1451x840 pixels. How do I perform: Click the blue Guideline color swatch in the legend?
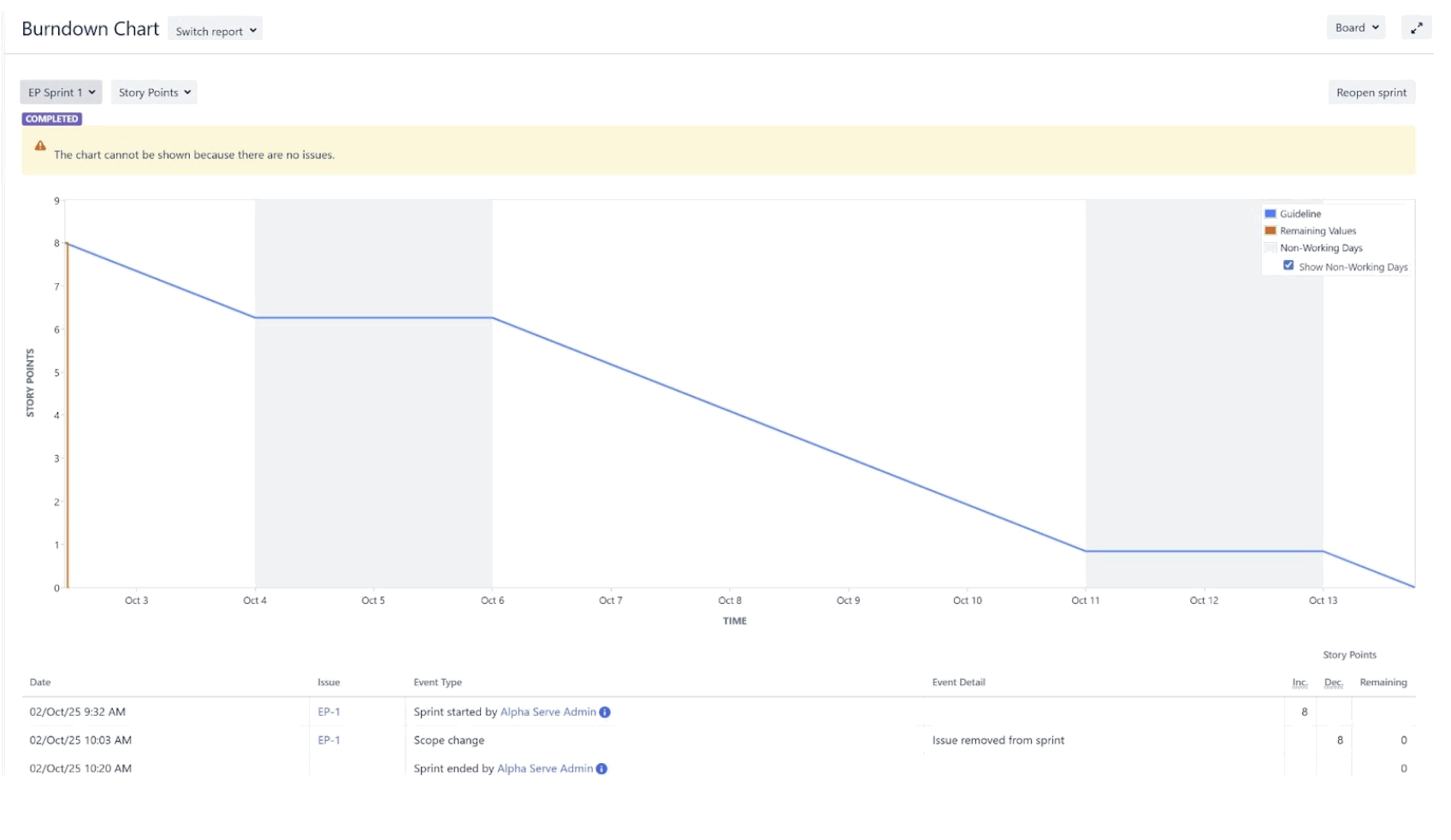click(x=1271, y=213)
